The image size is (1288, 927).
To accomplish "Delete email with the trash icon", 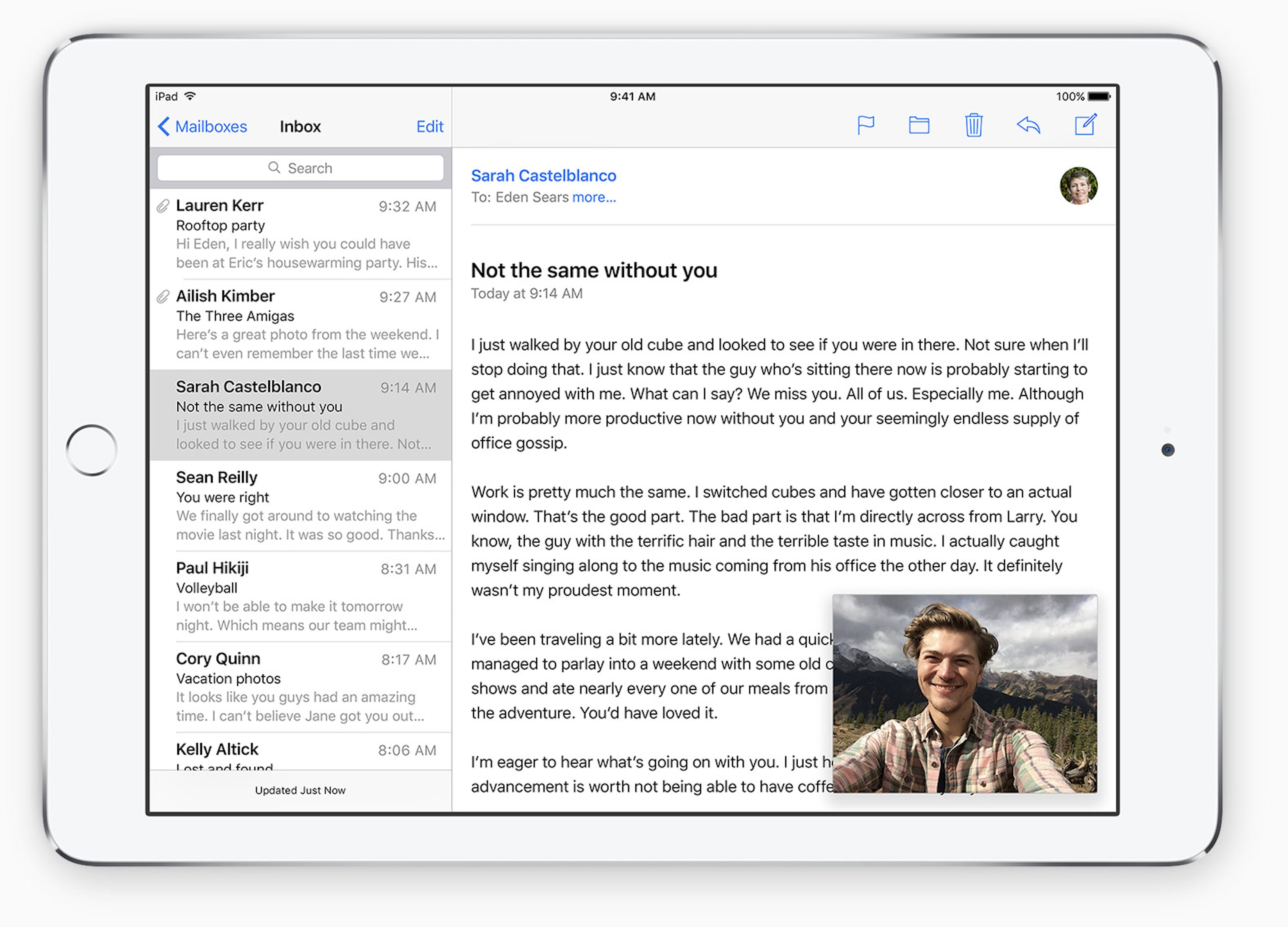I will point(973,125).
